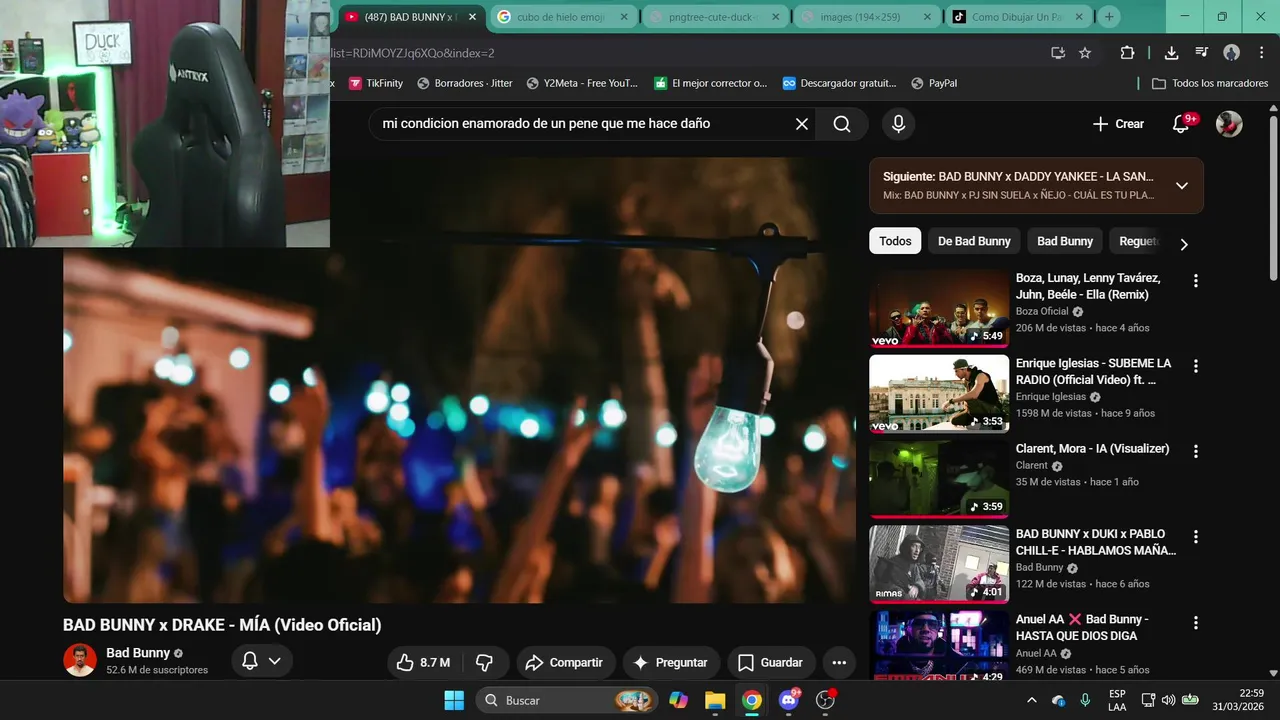Screen dimensions: 1280x720
Task: Open the Bad Bunny channel avatar
Action: click(x=80, y=660)
